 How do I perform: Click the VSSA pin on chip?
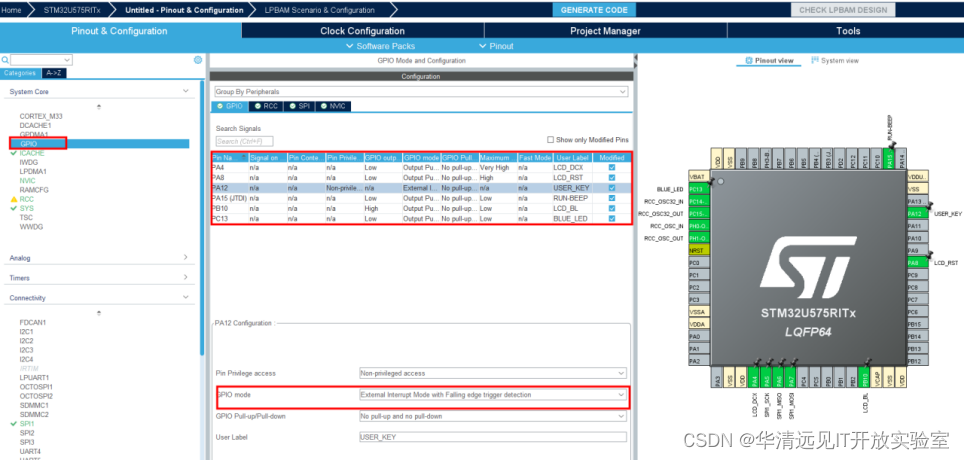click(697, 312)
